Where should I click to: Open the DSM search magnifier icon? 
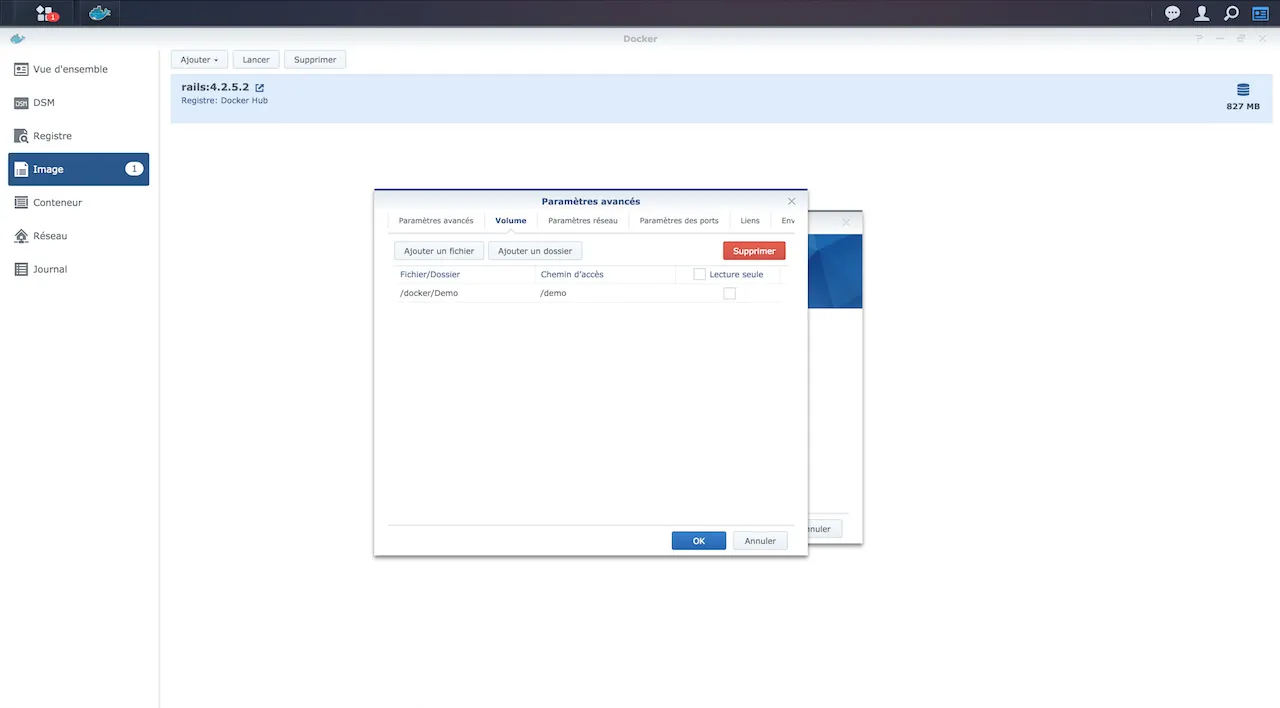point(1232,13)
